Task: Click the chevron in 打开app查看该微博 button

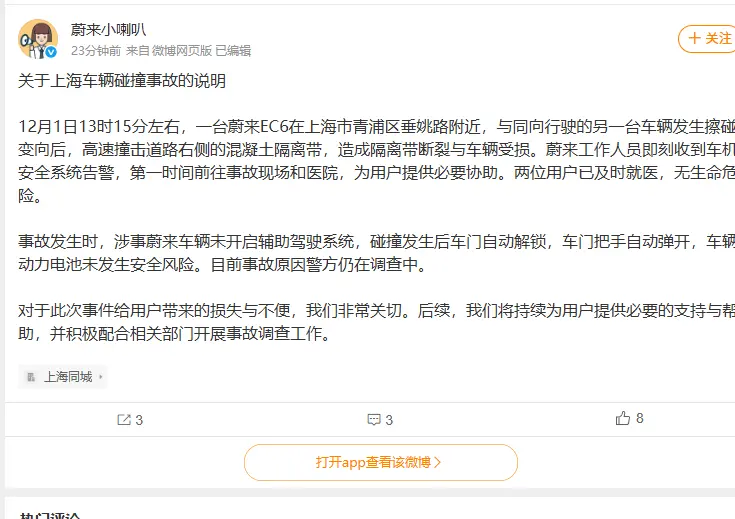Action: click(437, 462)
